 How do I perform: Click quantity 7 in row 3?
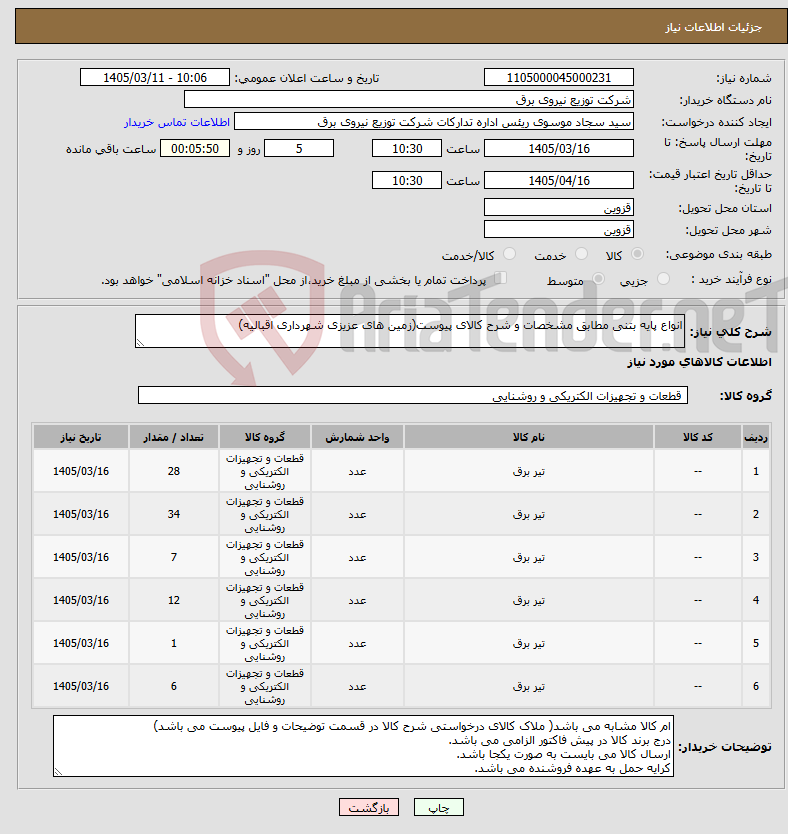[173, 557]
